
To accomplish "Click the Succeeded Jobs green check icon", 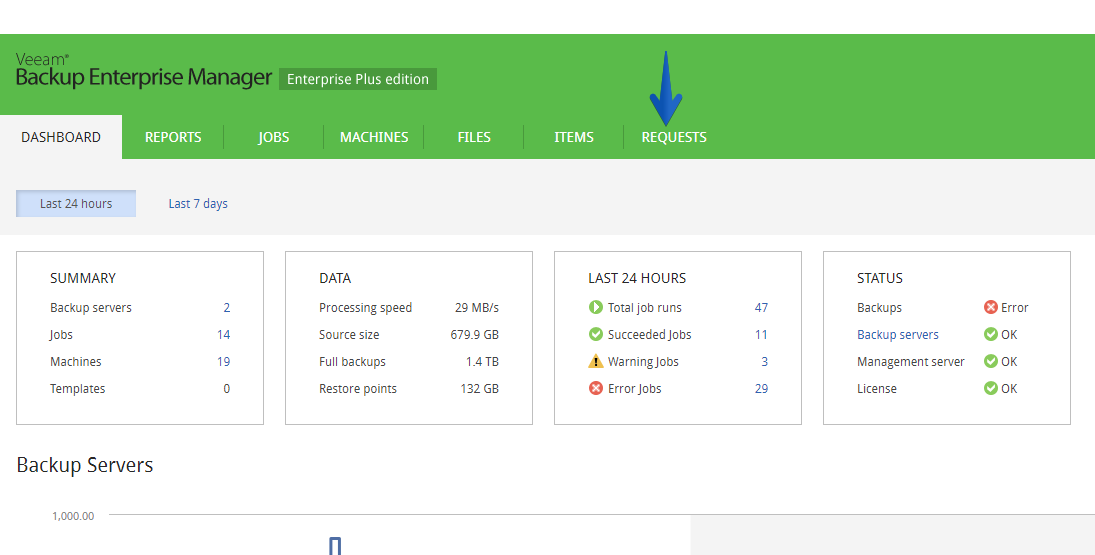I will click(596, 334).
